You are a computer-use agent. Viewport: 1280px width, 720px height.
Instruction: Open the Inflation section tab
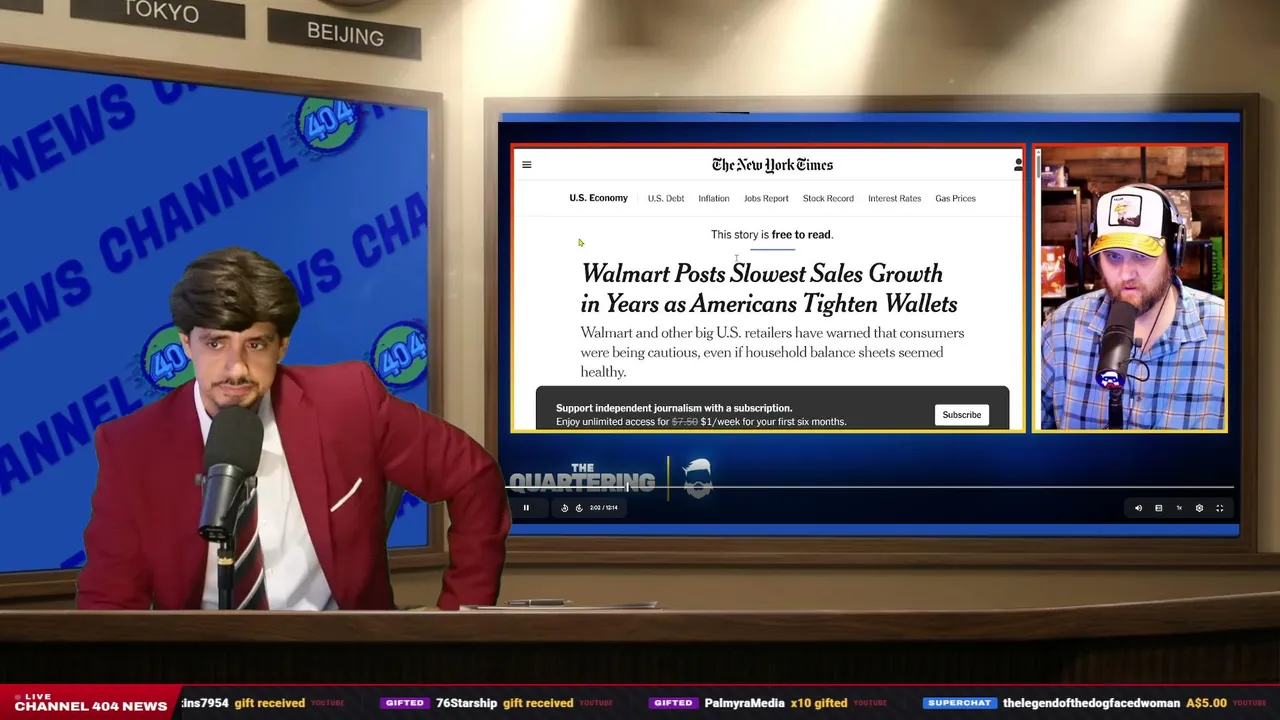(x=714, y=198)
